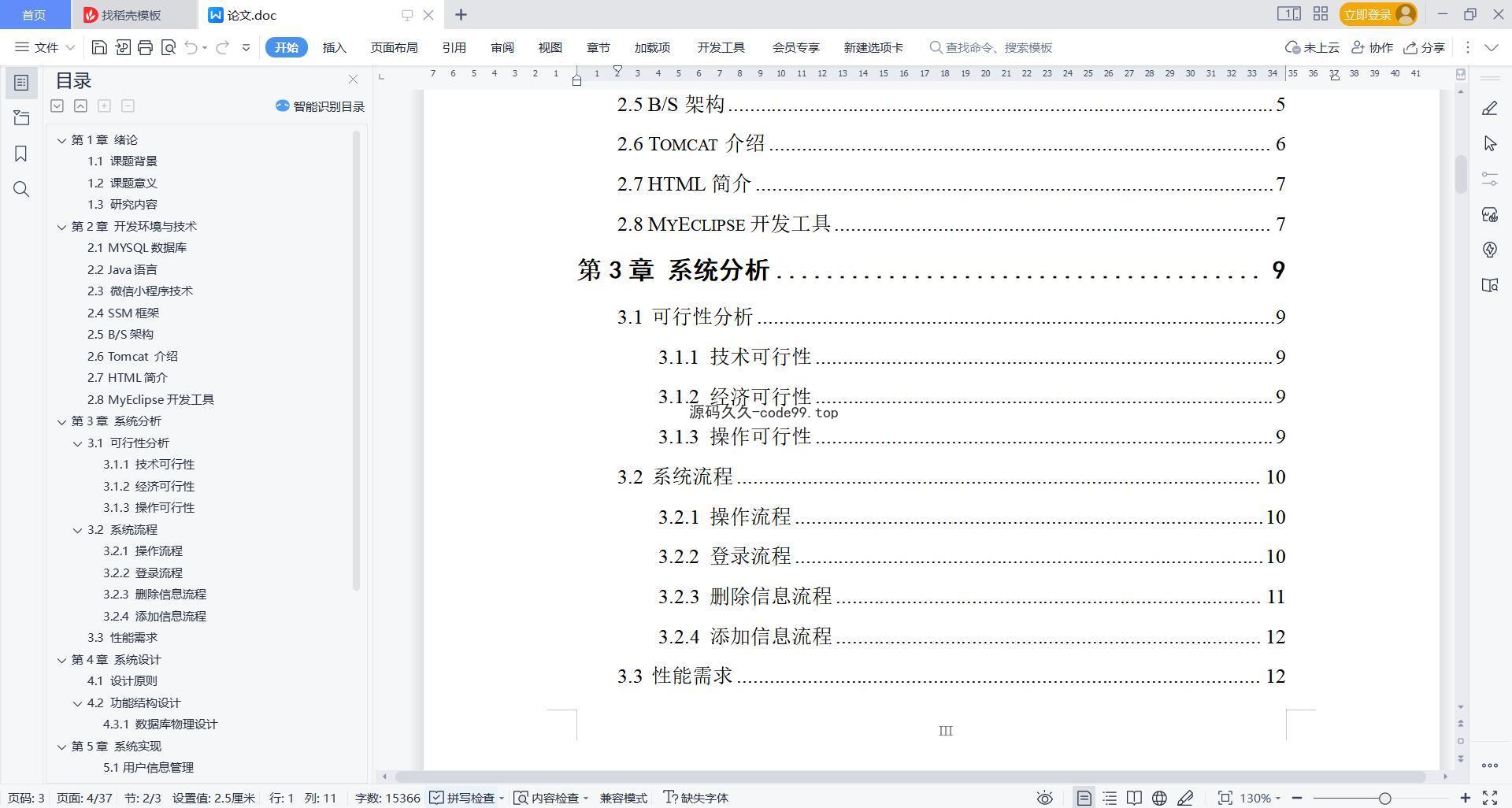Select 3.2.3 删除信息流程 in outline
The image size is (1512, 808).
[x=154, y=595]
